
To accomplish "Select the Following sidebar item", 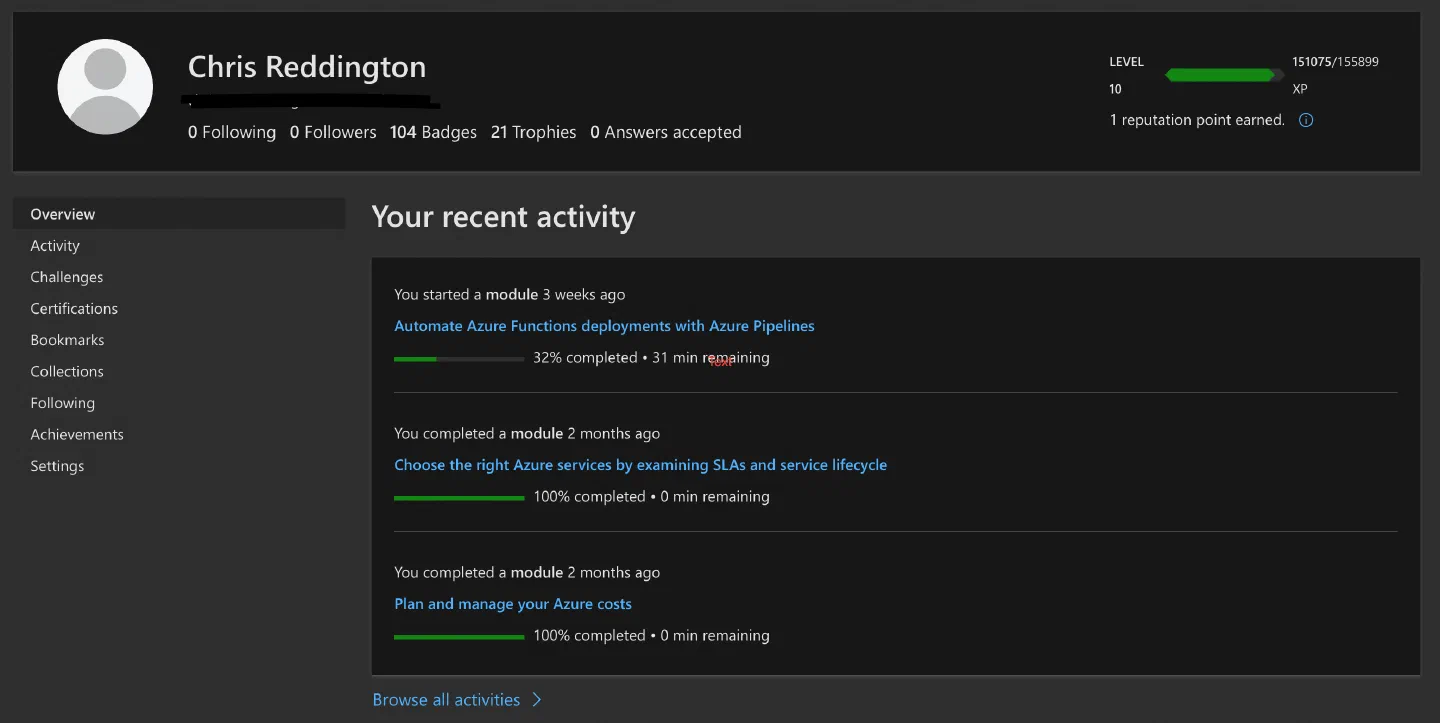I will tap(63, 403).
